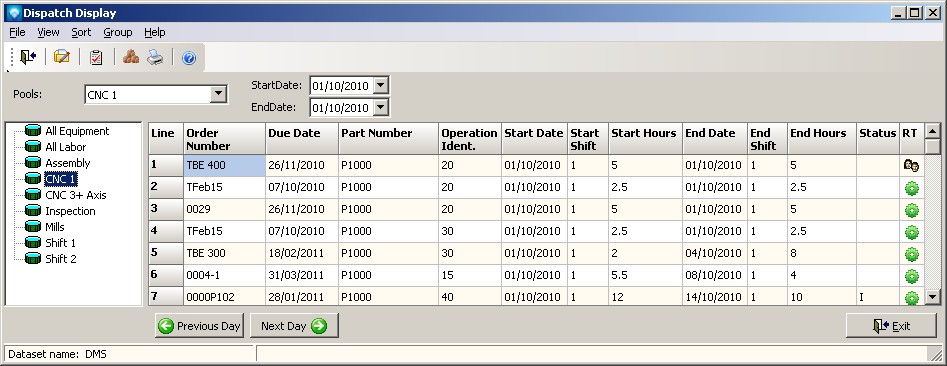This screenshot has width=947, height=366.
Task: Advance to the Next Day
Action: 294,326
